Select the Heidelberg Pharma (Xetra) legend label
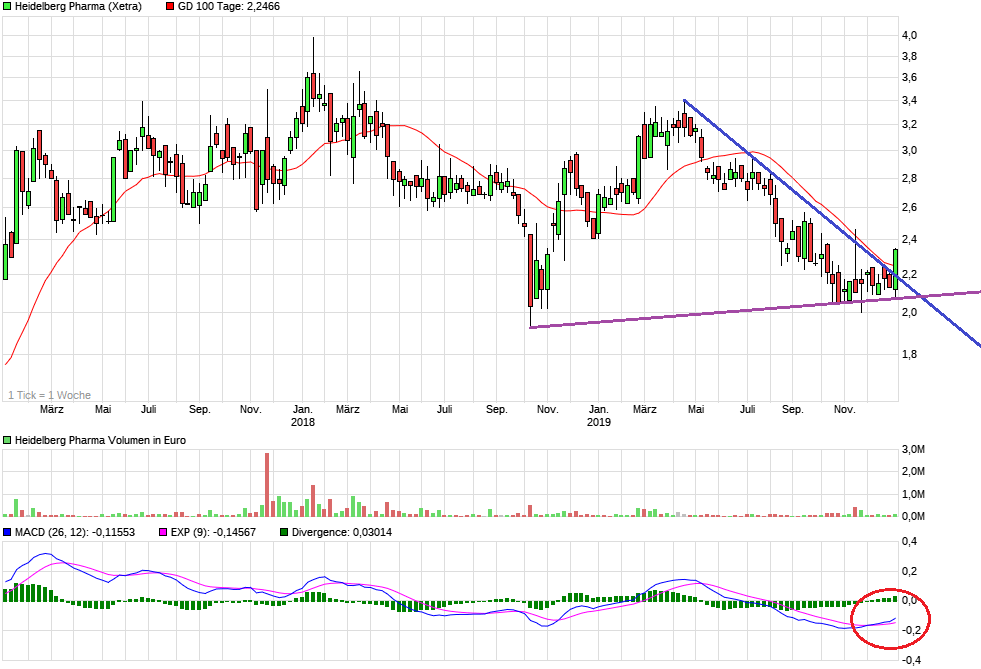 [78, 6]
